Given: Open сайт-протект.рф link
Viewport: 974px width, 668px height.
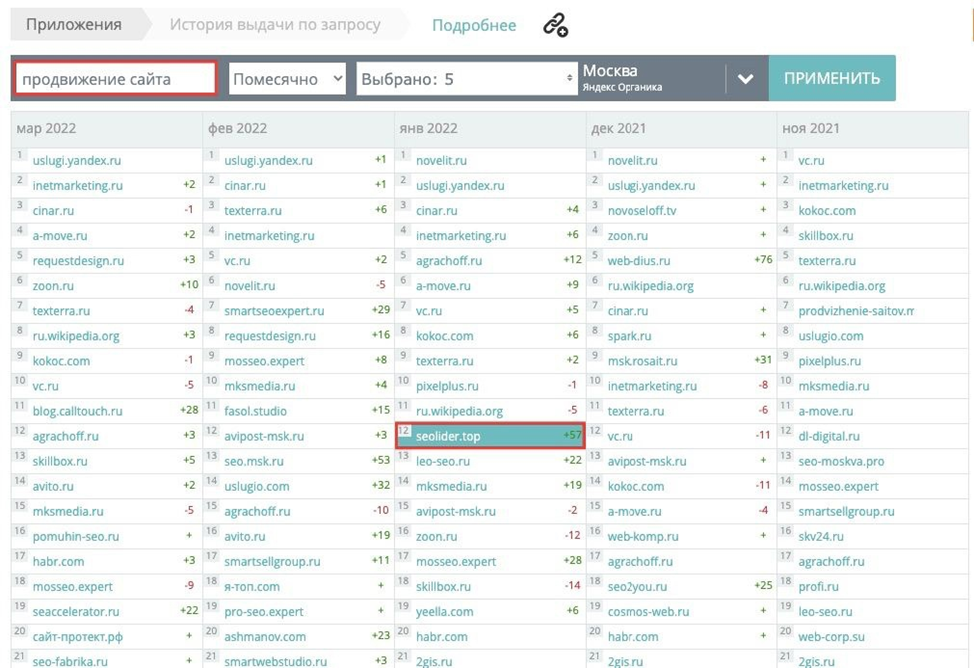Looking at the screenshot, I should coord(78,636).
